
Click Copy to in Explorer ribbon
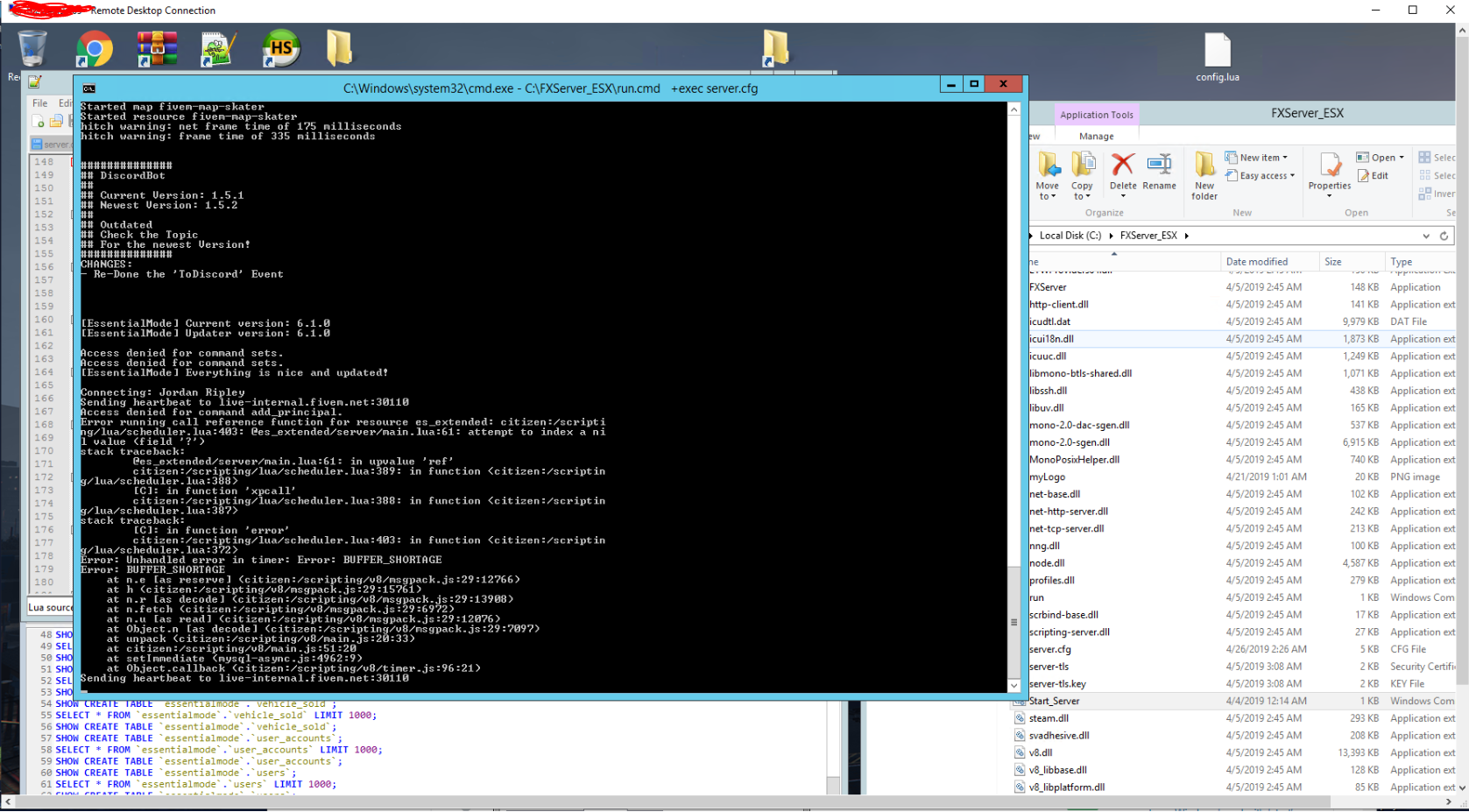(1083, 176)
